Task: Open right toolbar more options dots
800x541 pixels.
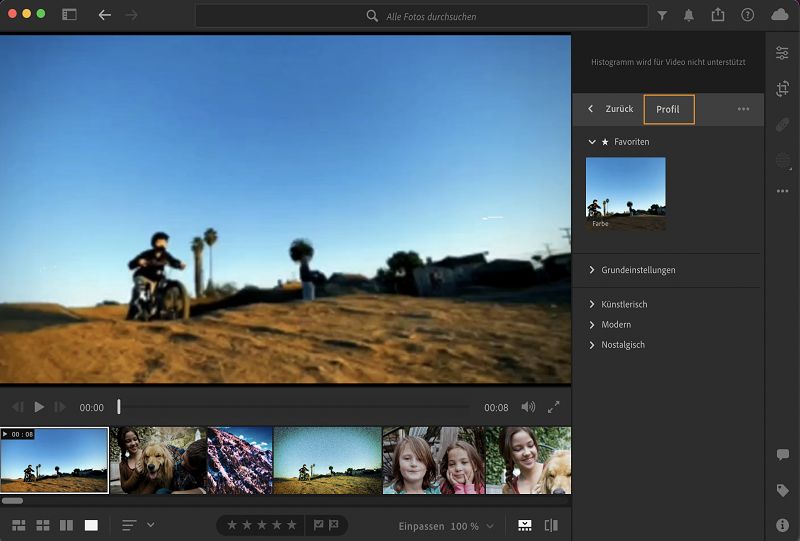Action: [782, 191]
